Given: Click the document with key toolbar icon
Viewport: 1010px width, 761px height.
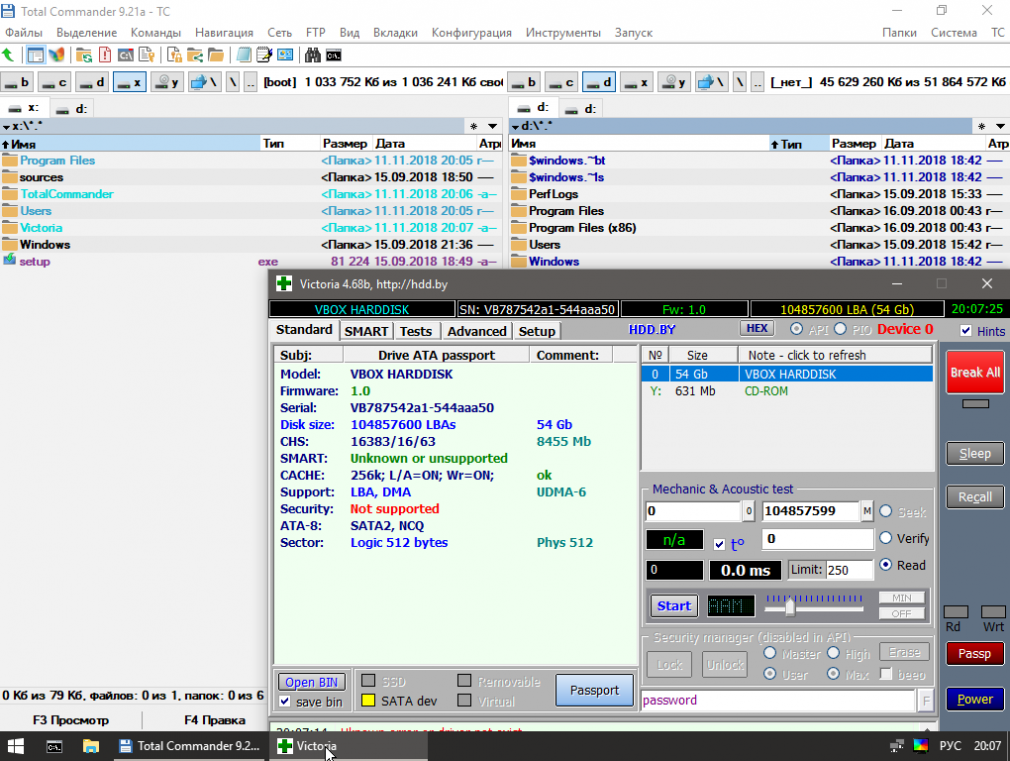Looking at the screenshot, I should [147, 55].
